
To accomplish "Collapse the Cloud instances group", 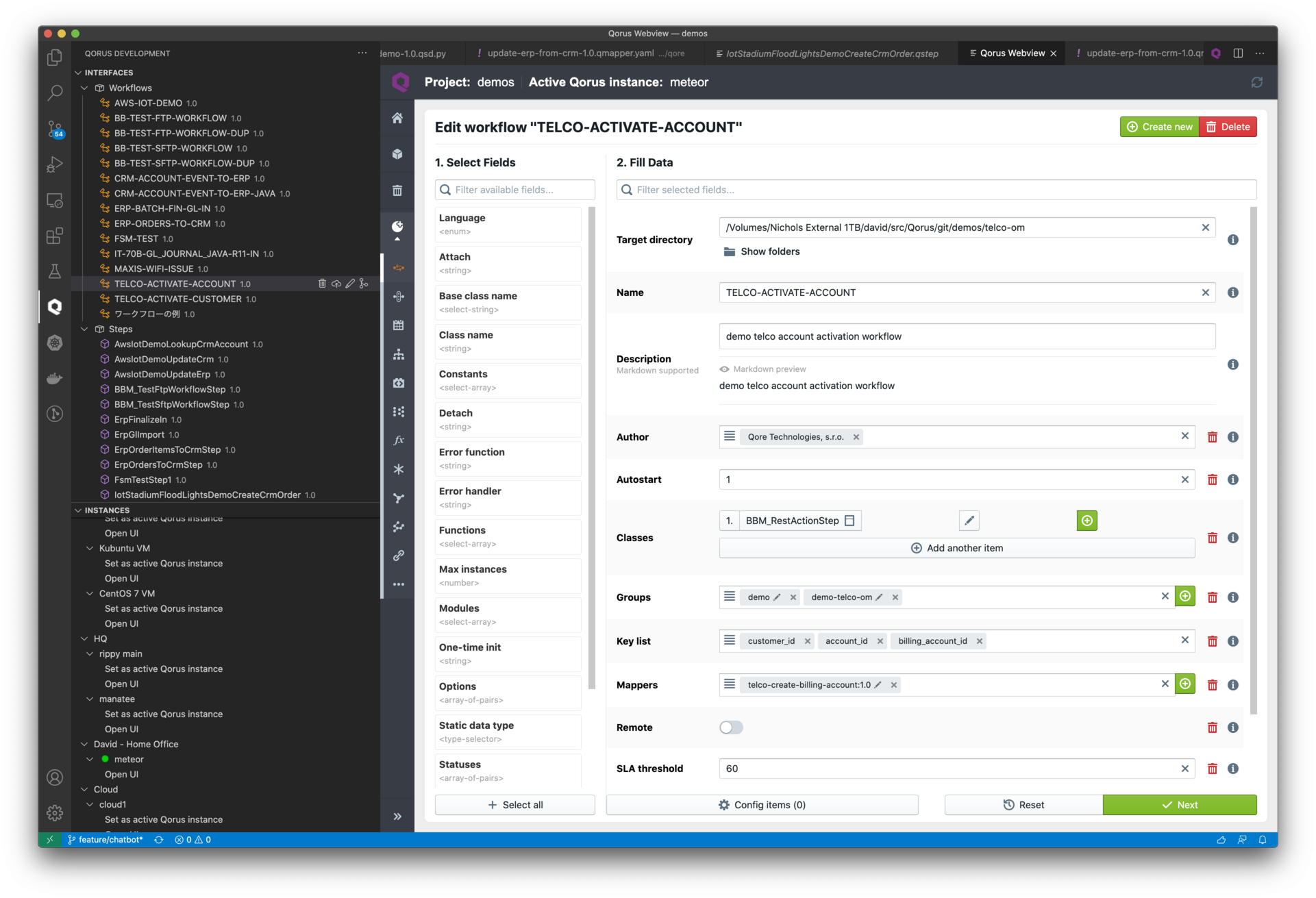I will point(85,789).
